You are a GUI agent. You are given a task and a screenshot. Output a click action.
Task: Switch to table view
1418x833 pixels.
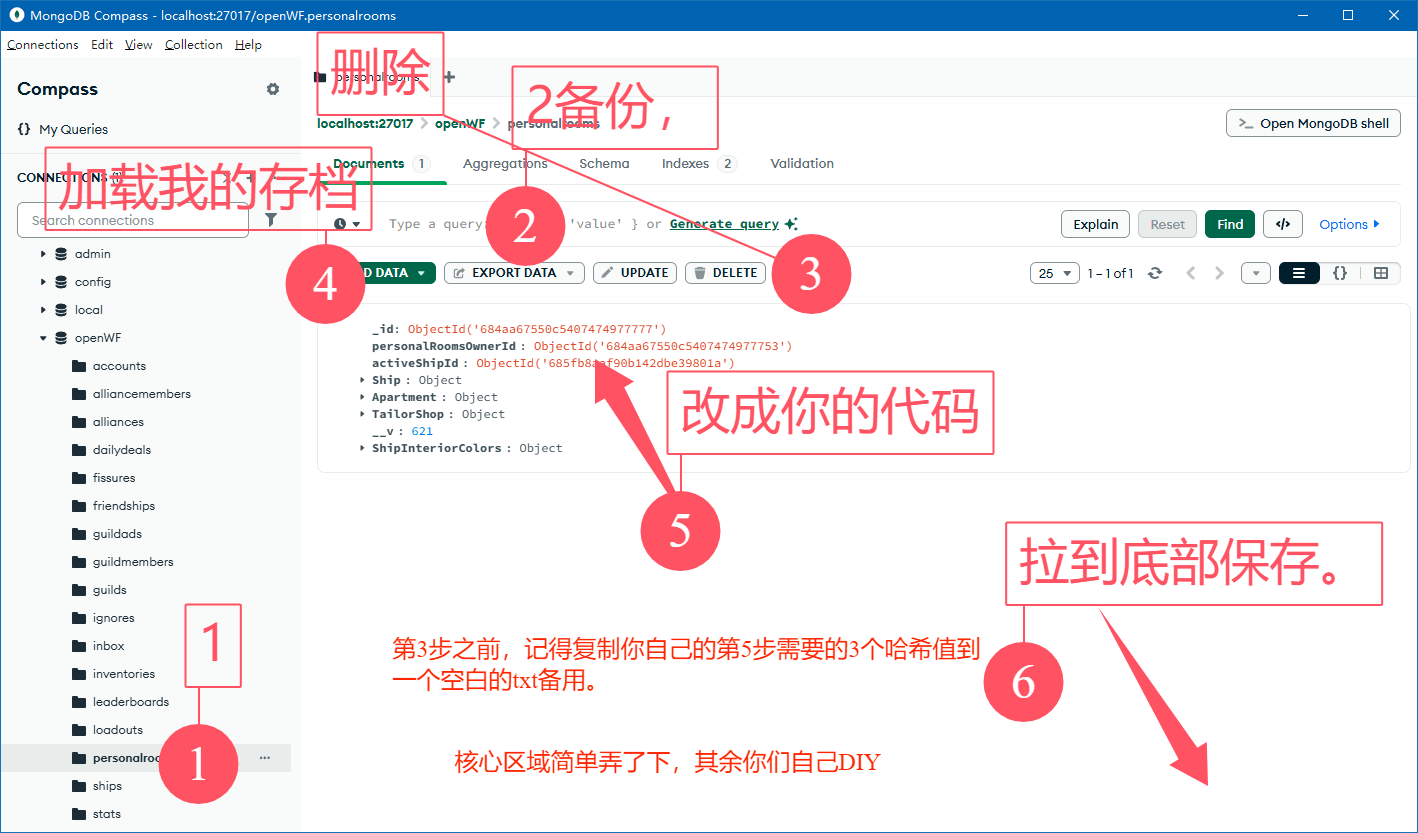1381,273
